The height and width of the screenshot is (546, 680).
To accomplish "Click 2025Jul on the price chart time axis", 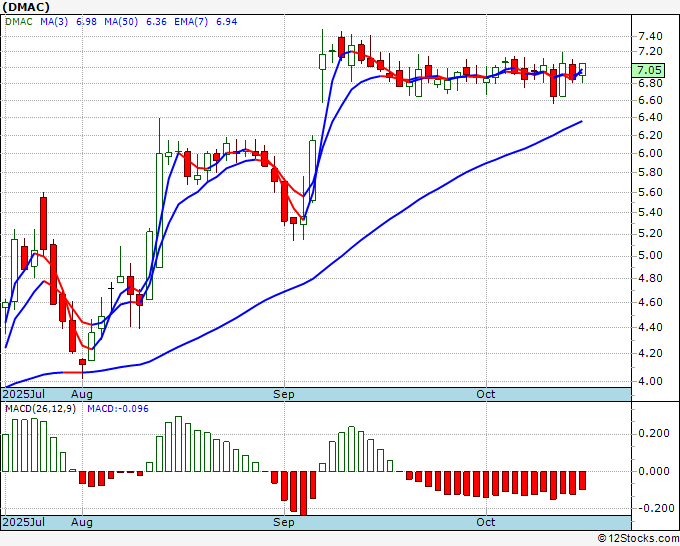I will [23, 394].
